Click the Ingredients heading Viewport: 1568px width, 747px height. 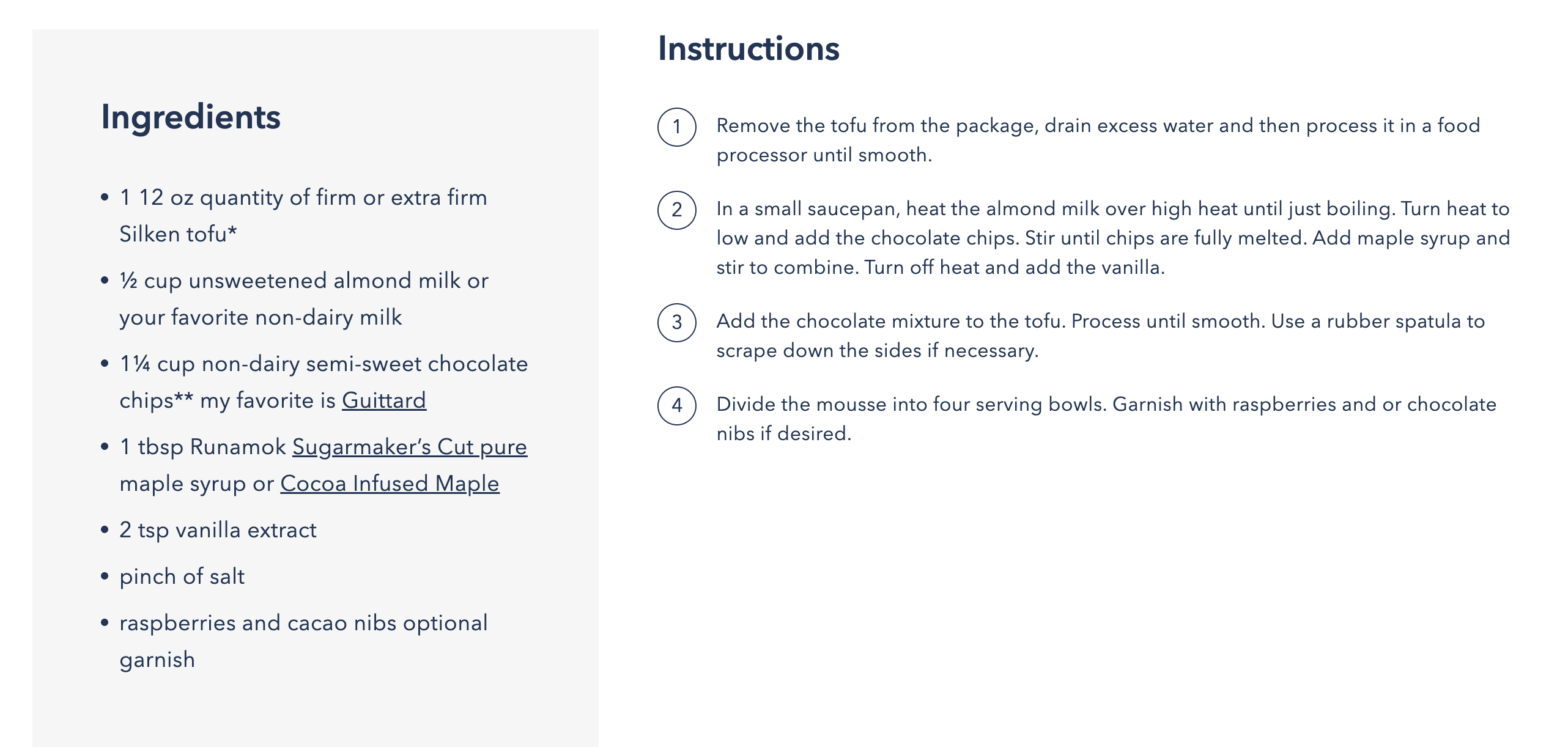(191, 117)
